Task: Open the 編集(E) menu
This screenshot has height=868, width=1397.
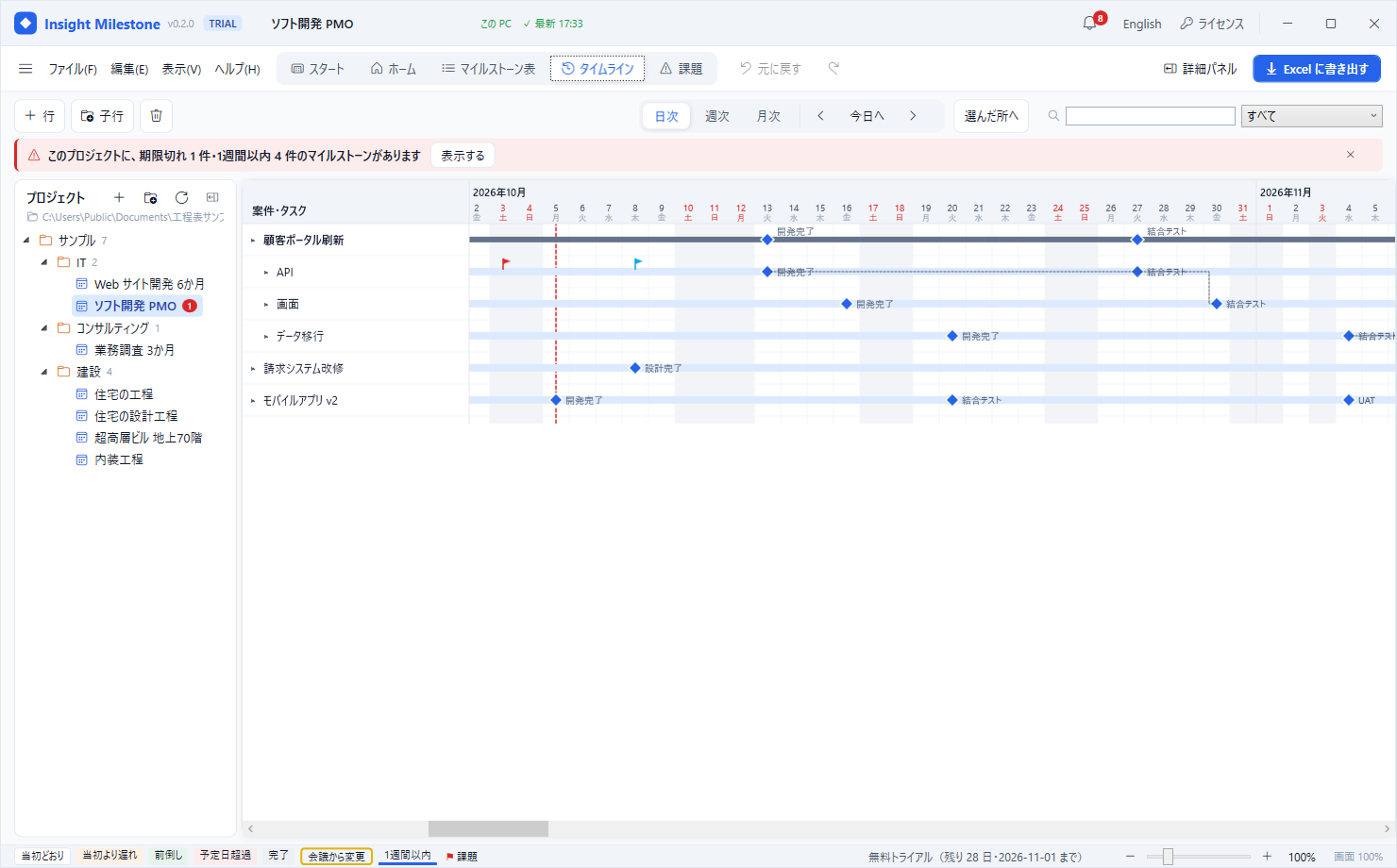Action: 129,69
